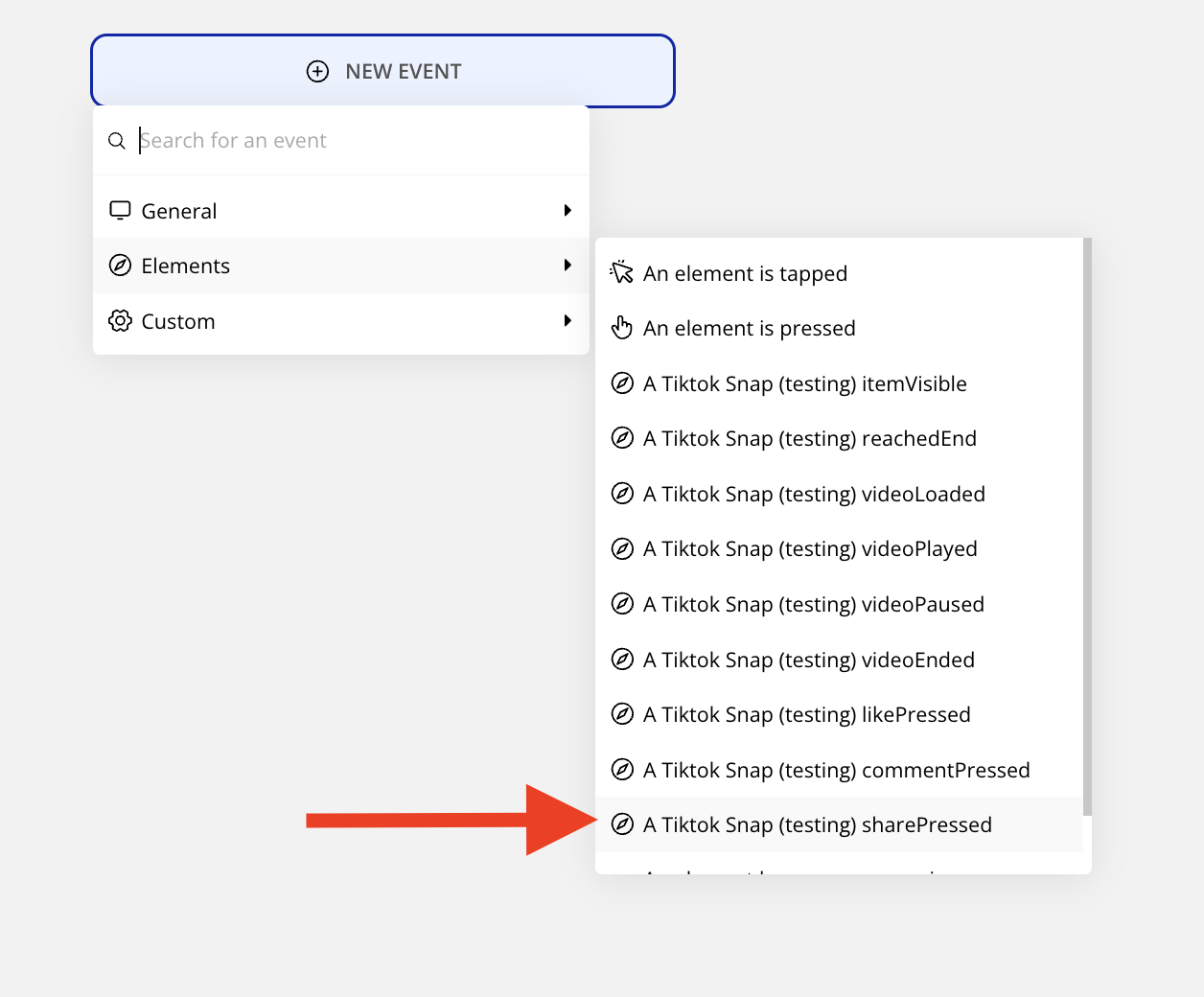Click the events list scrollbar
This screenshot has width=1204, height=997.
(x=1087, y=527)
